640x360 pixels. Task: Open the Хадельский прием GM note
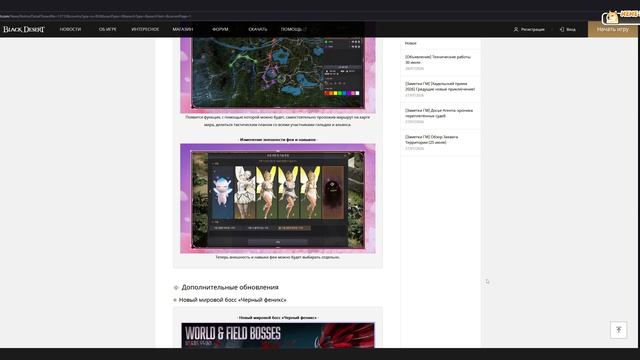(440, 89)
